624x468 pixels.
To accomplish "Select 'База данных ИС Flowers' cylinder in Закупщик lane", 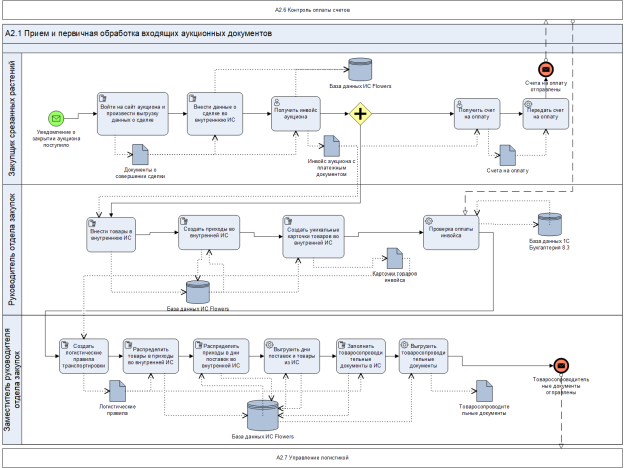I will (x=360, y=69).
